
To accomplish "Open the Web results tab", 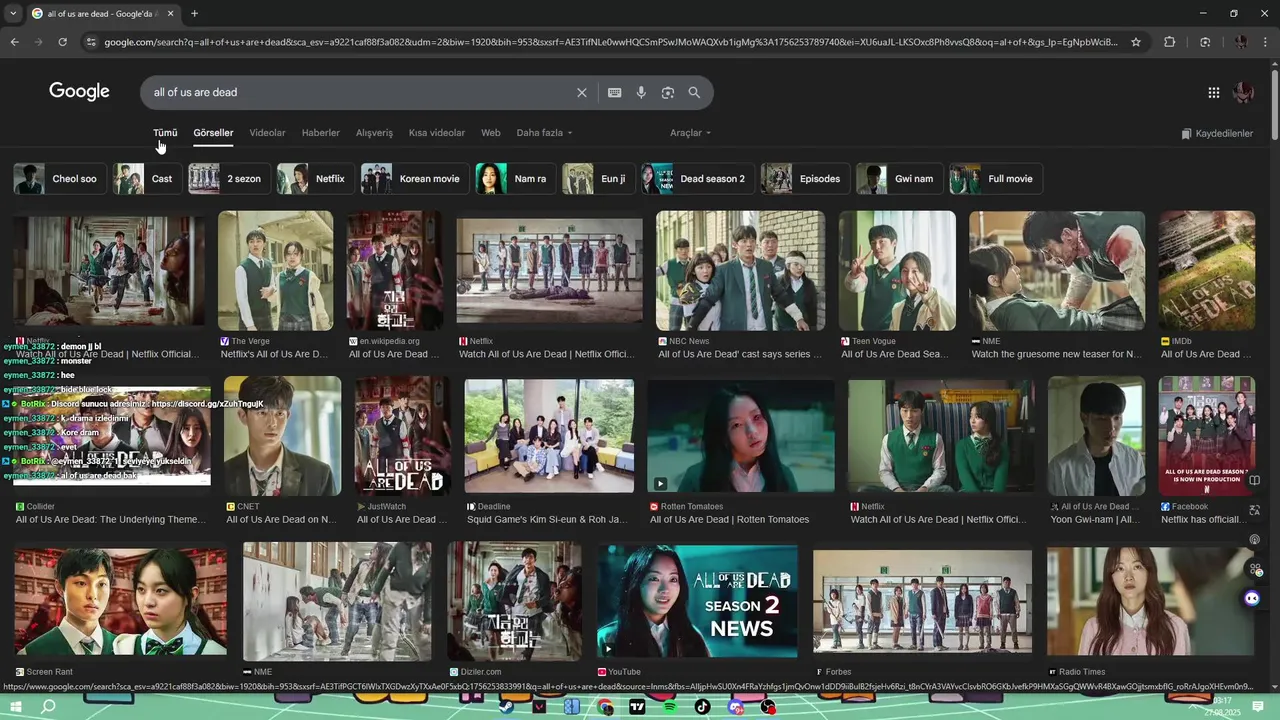I will point(491,133).
